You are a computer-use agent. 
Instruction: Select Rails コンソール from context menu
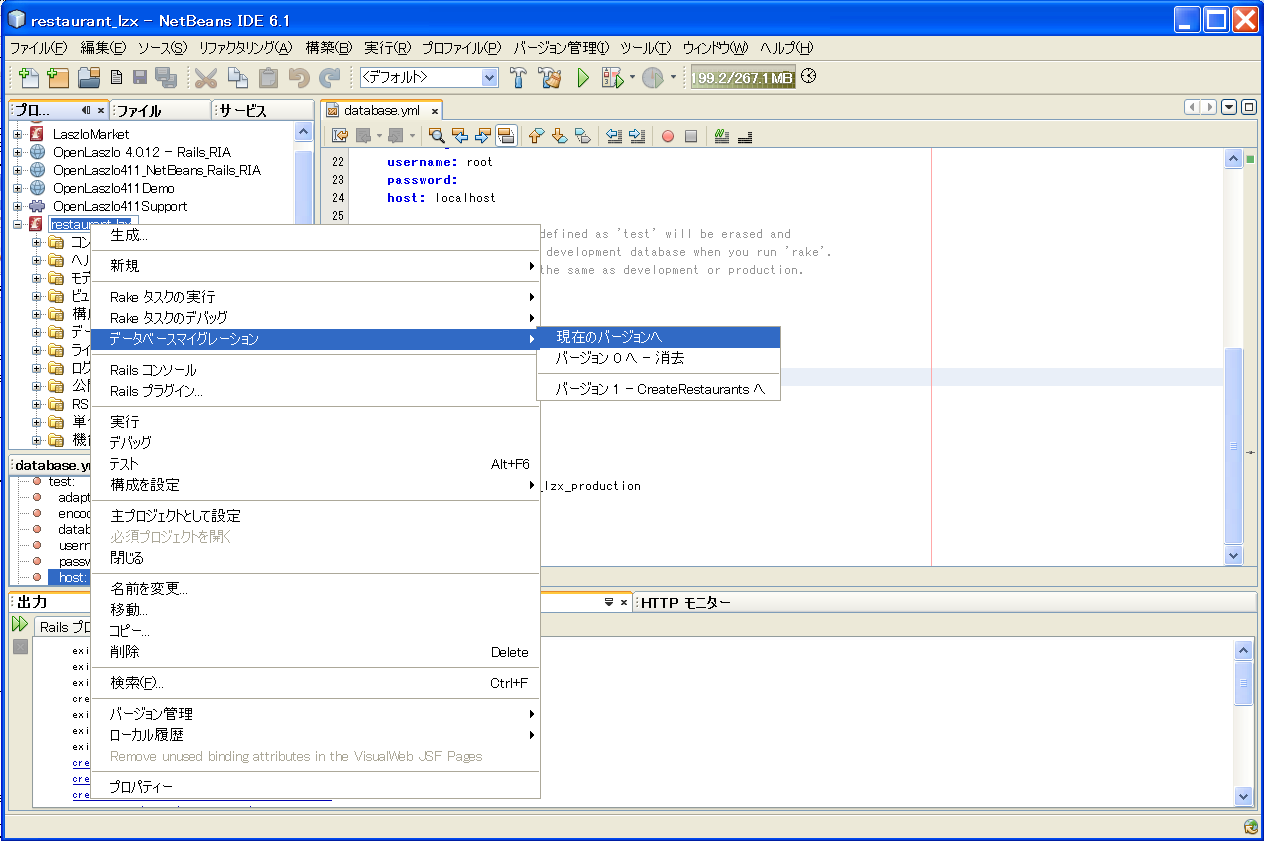[315, 370]
